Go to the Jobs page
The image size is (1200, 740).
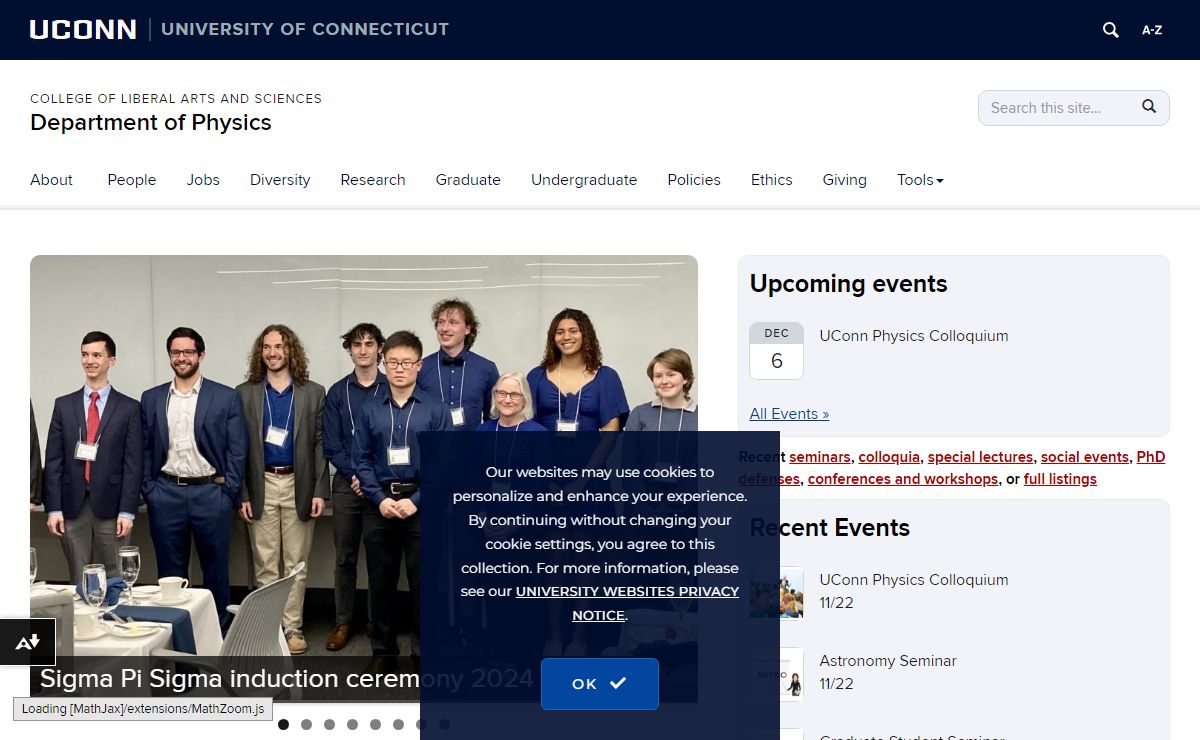coord(203,180)
